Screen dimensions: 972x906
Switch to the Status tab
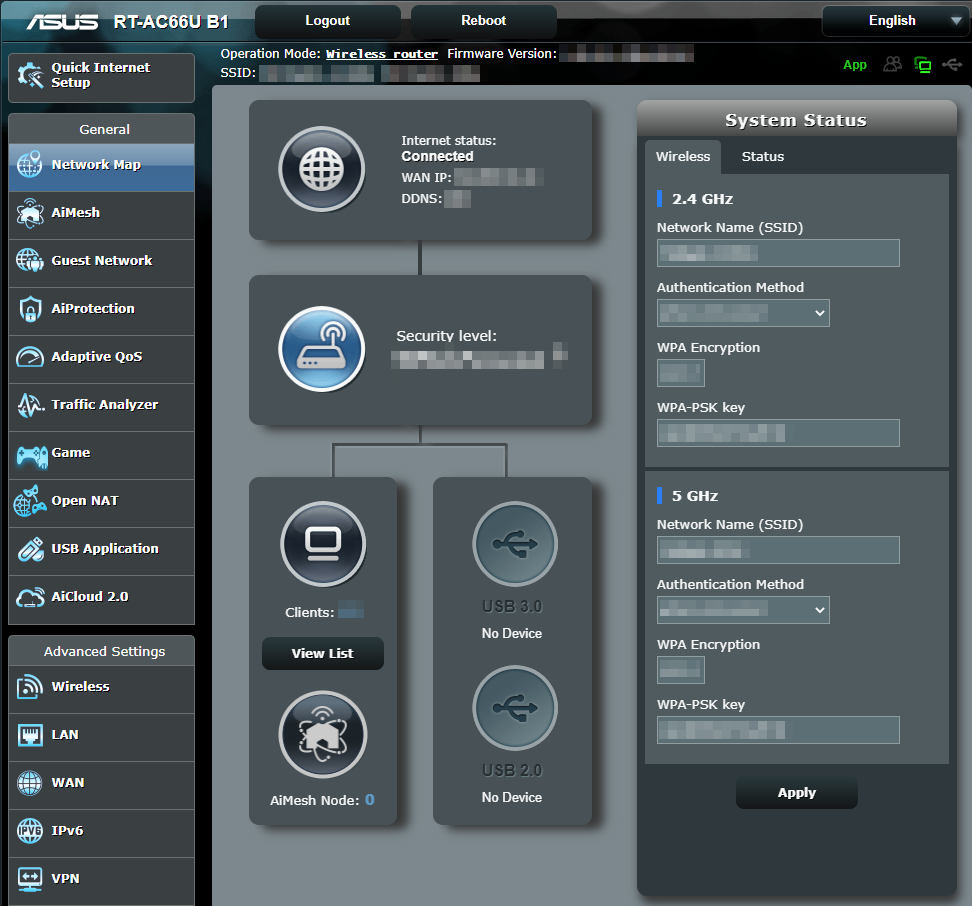coord(763,157)
